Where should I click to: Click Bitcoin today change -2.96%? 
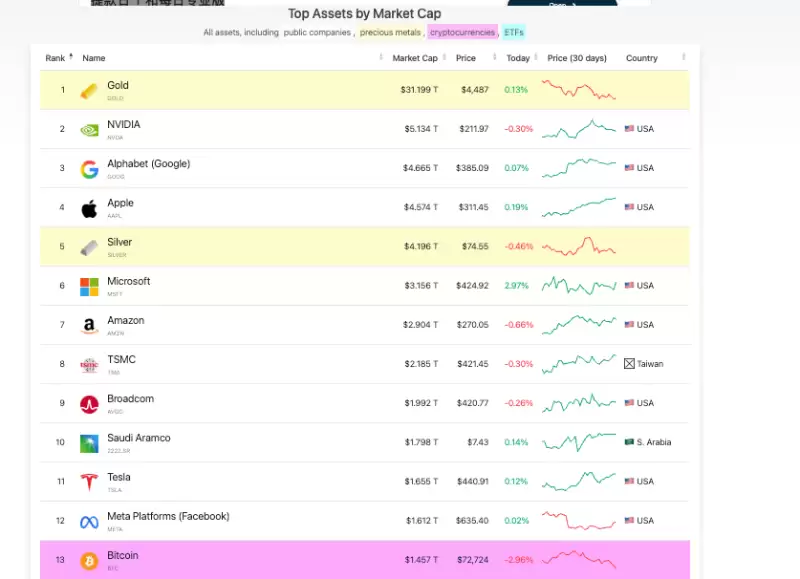[x=518, y=560]
